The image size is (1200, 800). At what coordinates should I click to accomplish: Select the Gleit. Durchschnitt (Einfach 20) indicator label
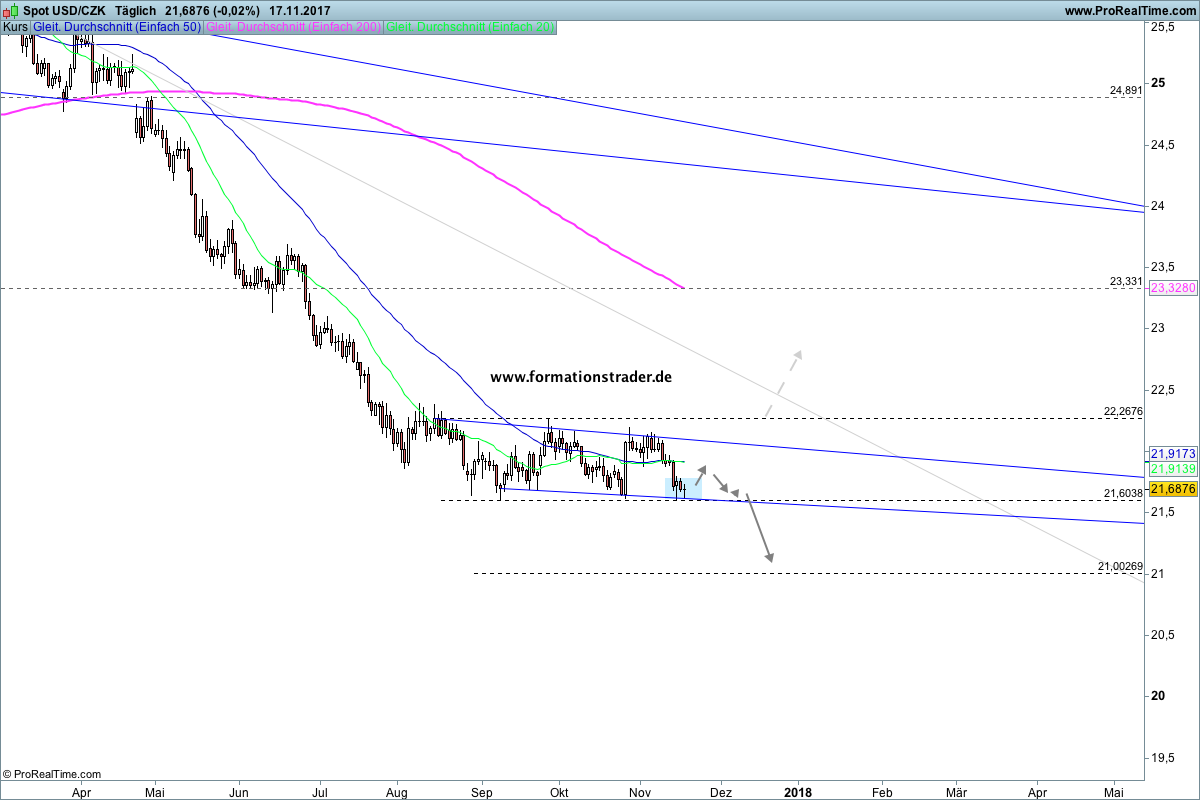470,27
